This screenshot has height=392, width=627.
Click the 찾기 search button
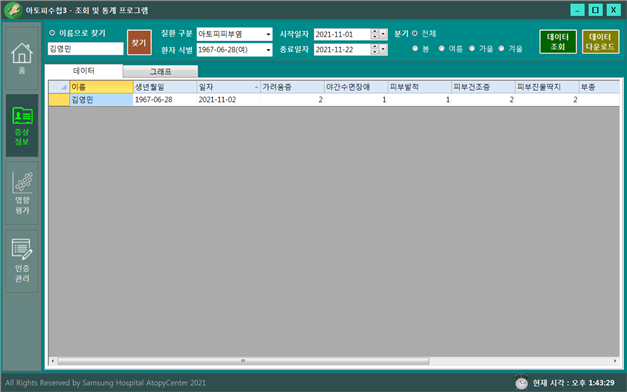pos(139,42)
